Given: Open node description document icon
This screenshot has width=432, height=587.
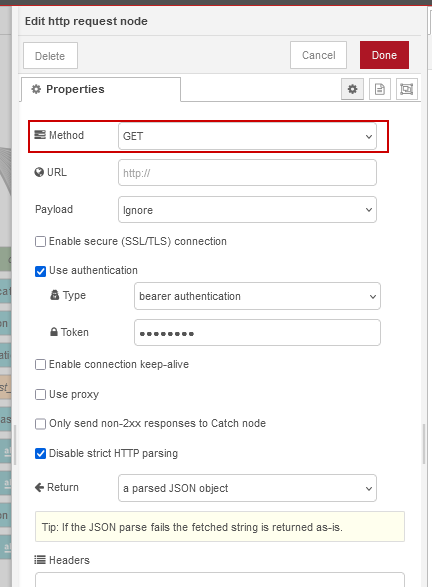Looking at the screenshot, I should coord(380,89).
